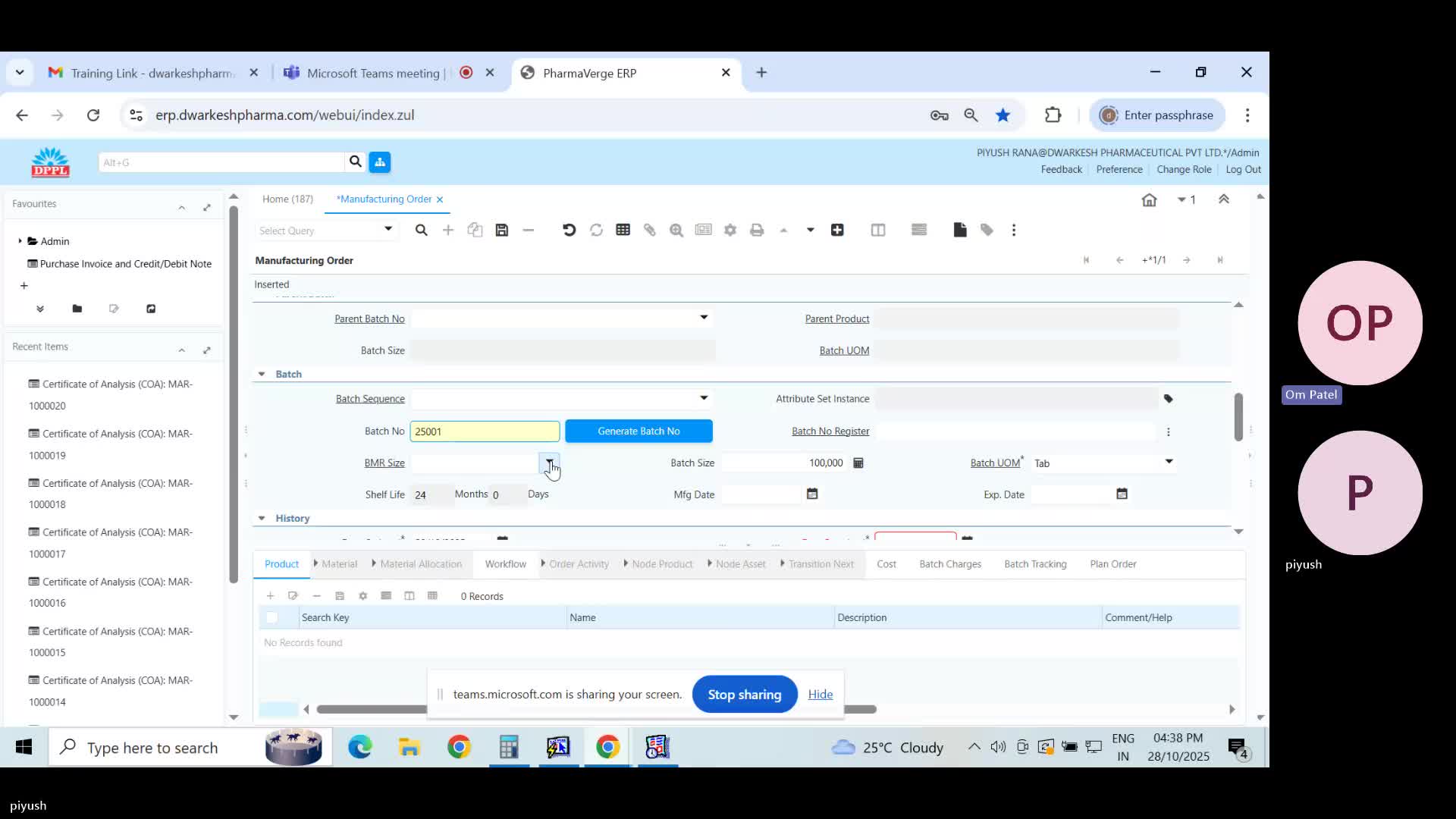Open the Cost tab
Viewport: 1456px width, 819px height.
886,563
